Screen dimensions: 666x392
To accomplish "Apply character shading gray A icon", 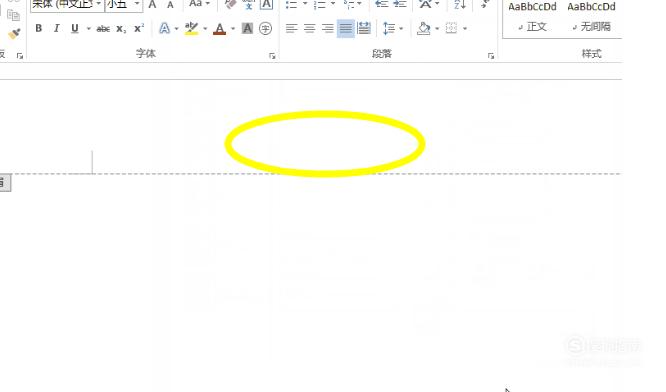I will [247, 28].
